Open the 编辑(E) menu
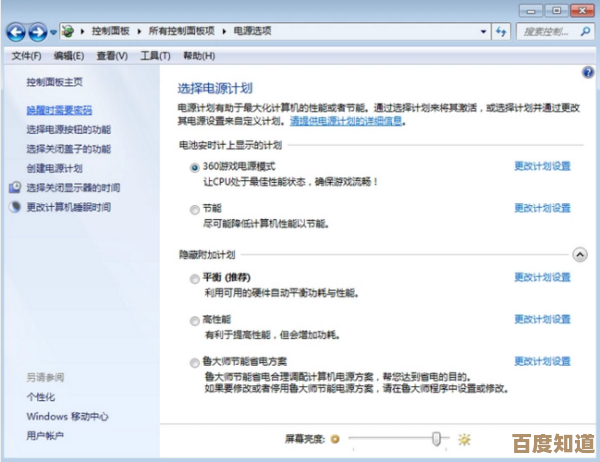 69,56
